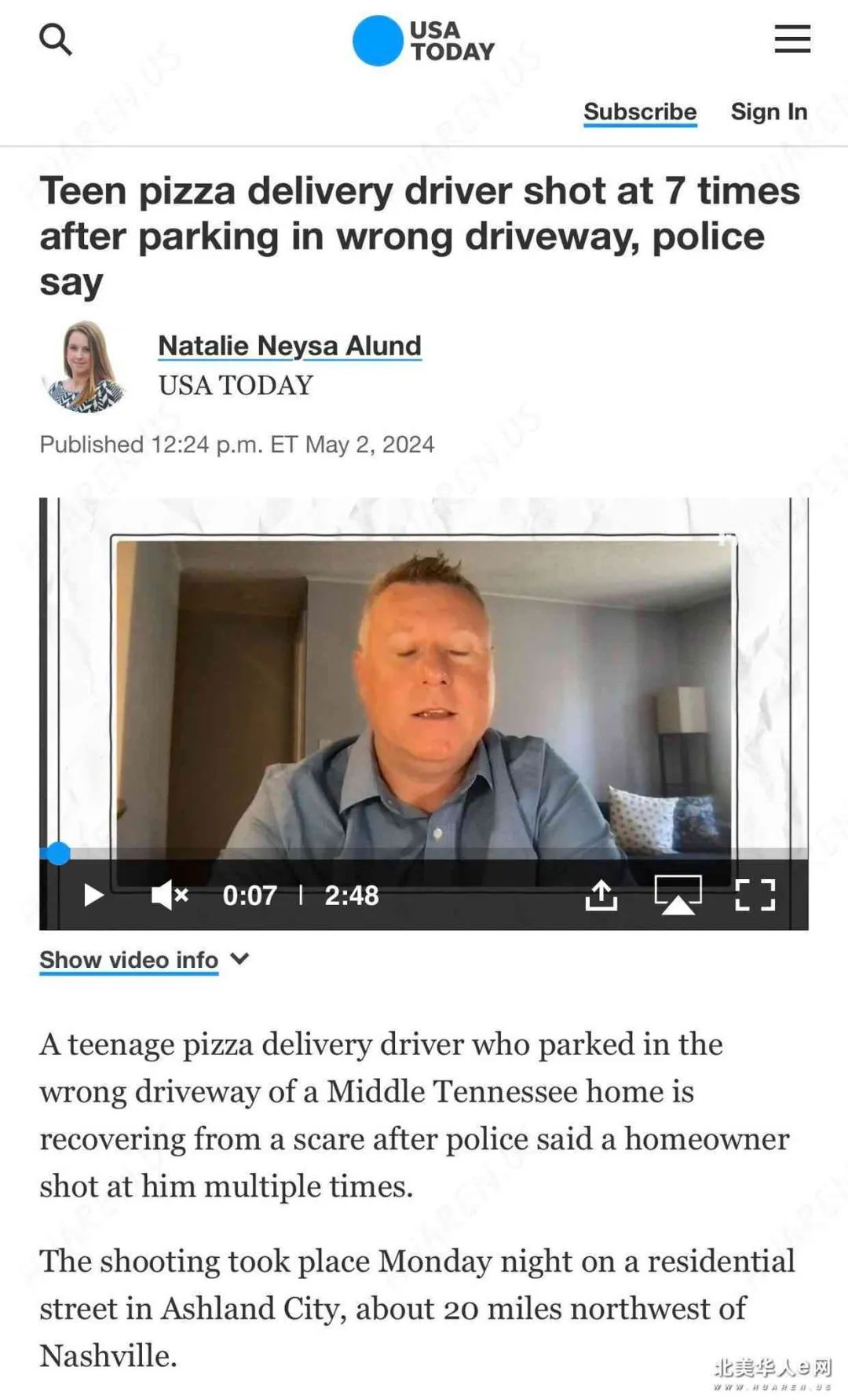Screen dimensions: 848x1400
Task: Click the Subscribe link
Action: click(640, 112)
